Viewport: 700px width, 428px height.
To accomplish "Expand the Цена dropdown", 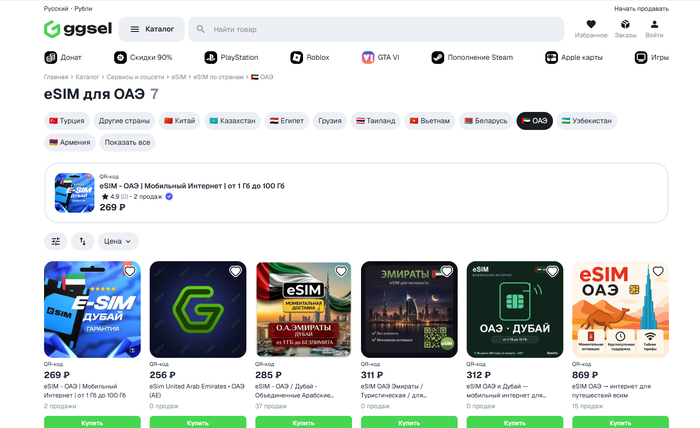I will (x=118, y=241).
